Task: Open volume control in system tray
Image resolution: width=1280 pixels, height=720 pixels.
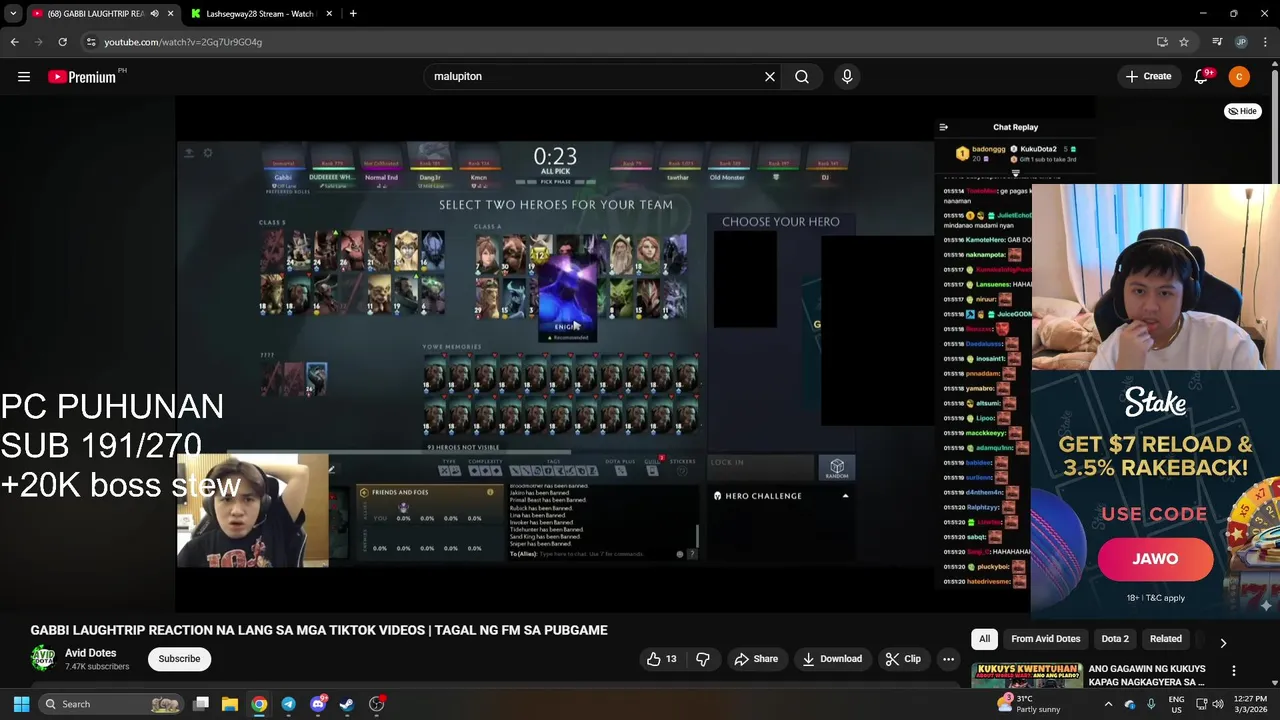Action: 1218,704
